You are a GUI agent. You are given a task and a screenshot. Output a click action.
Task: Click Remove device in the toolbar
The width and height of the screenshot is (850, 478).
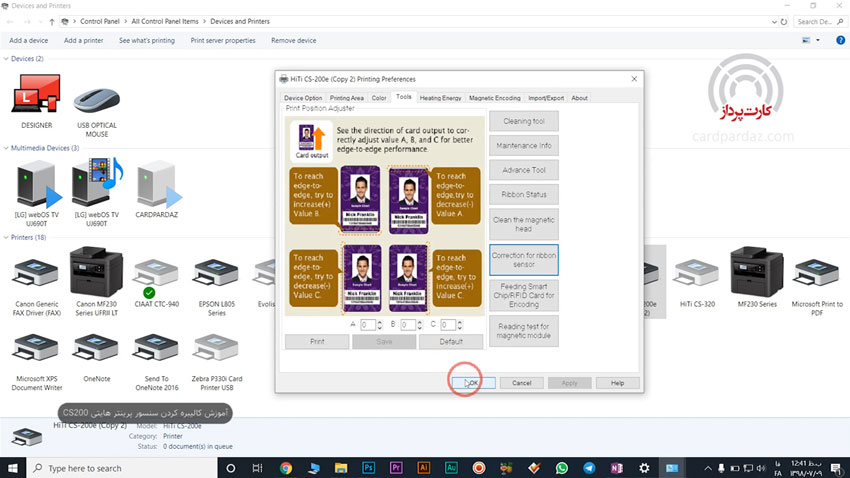tap(294, 40)
